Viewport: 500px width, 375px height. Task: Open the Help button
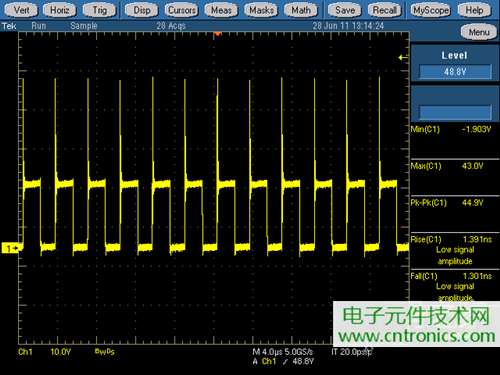coord(474,10)
